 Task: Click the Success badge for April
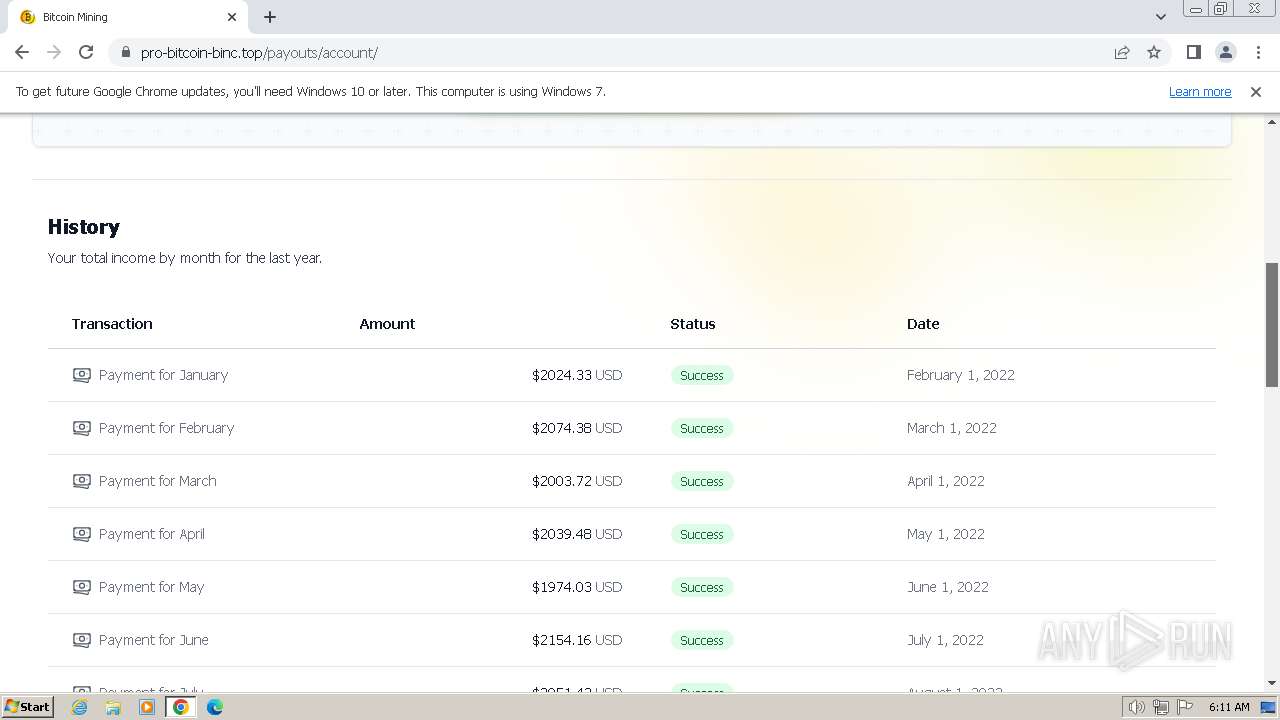click(x=702, y=534)
